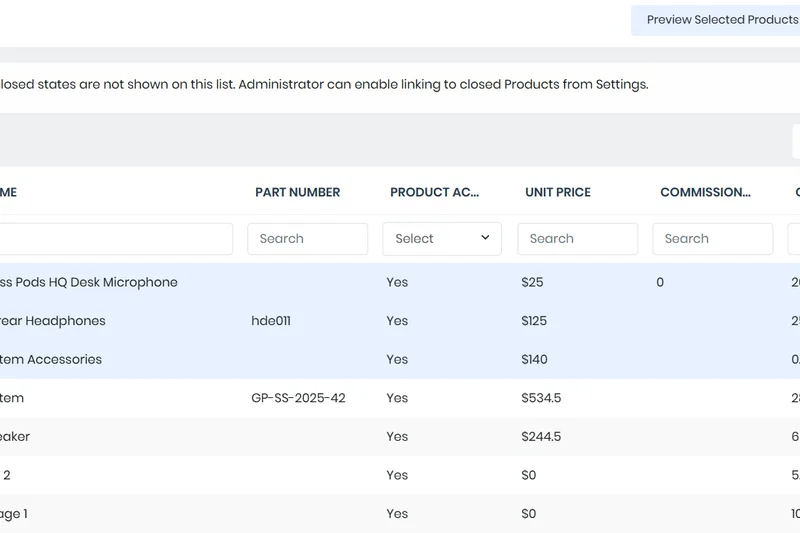The height and width of the screenshot is (533, 800).
Task: Click the Part Number search field
Action: pyautogui.click(x=308, y=239)
